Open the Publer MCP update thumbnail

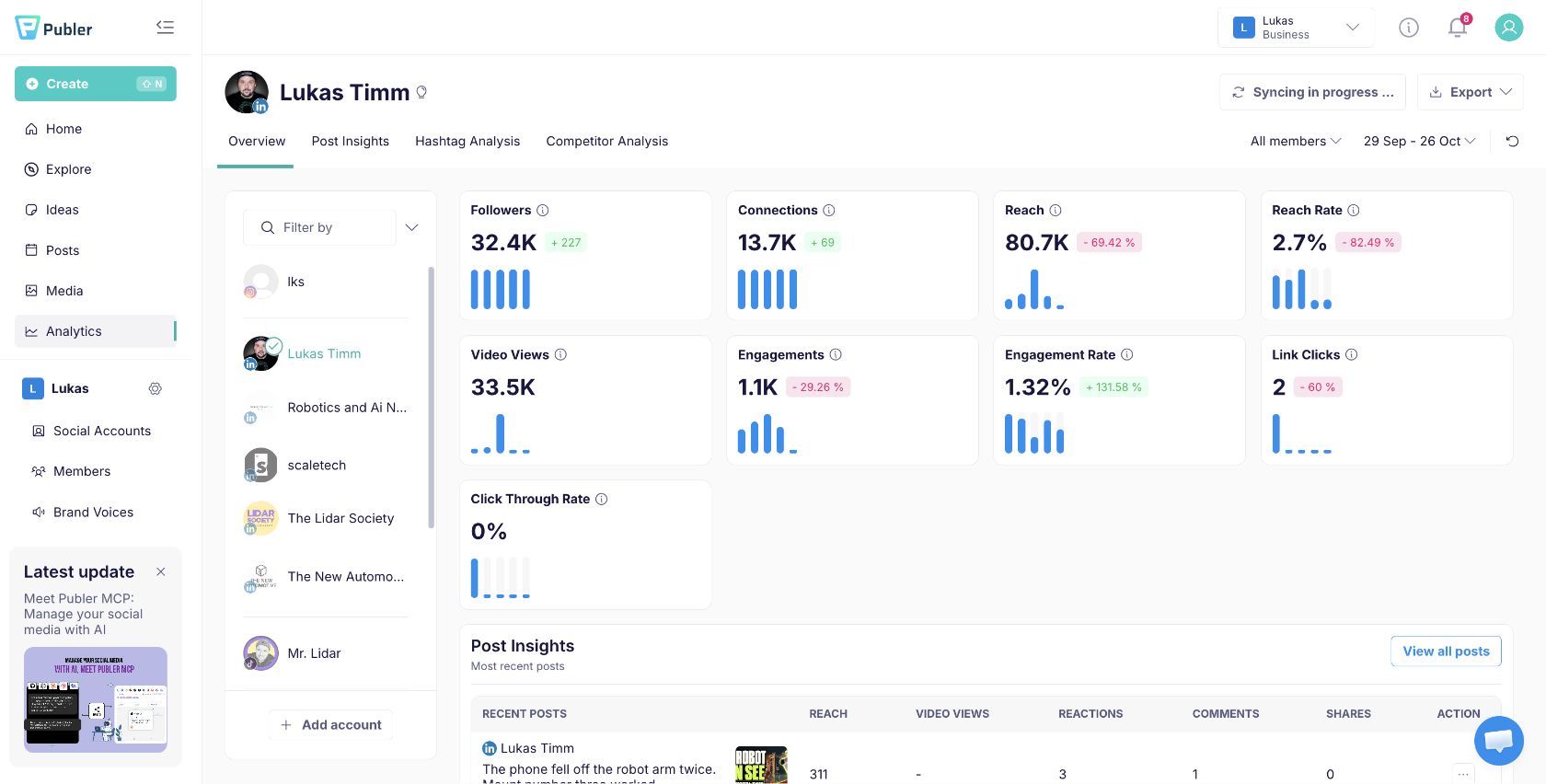coord(96,699)
